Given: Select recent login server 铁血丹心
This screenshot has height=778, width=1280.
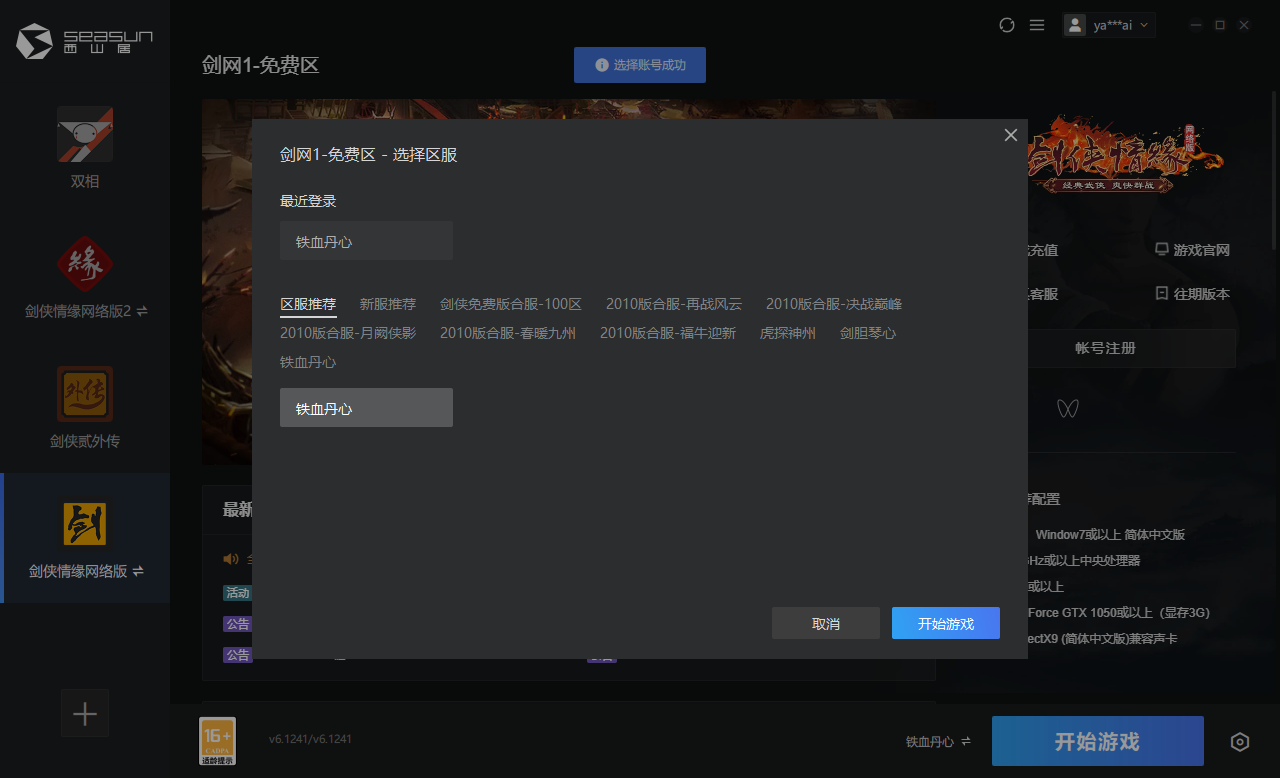Looking at the screenshot, I should [366, 241].
